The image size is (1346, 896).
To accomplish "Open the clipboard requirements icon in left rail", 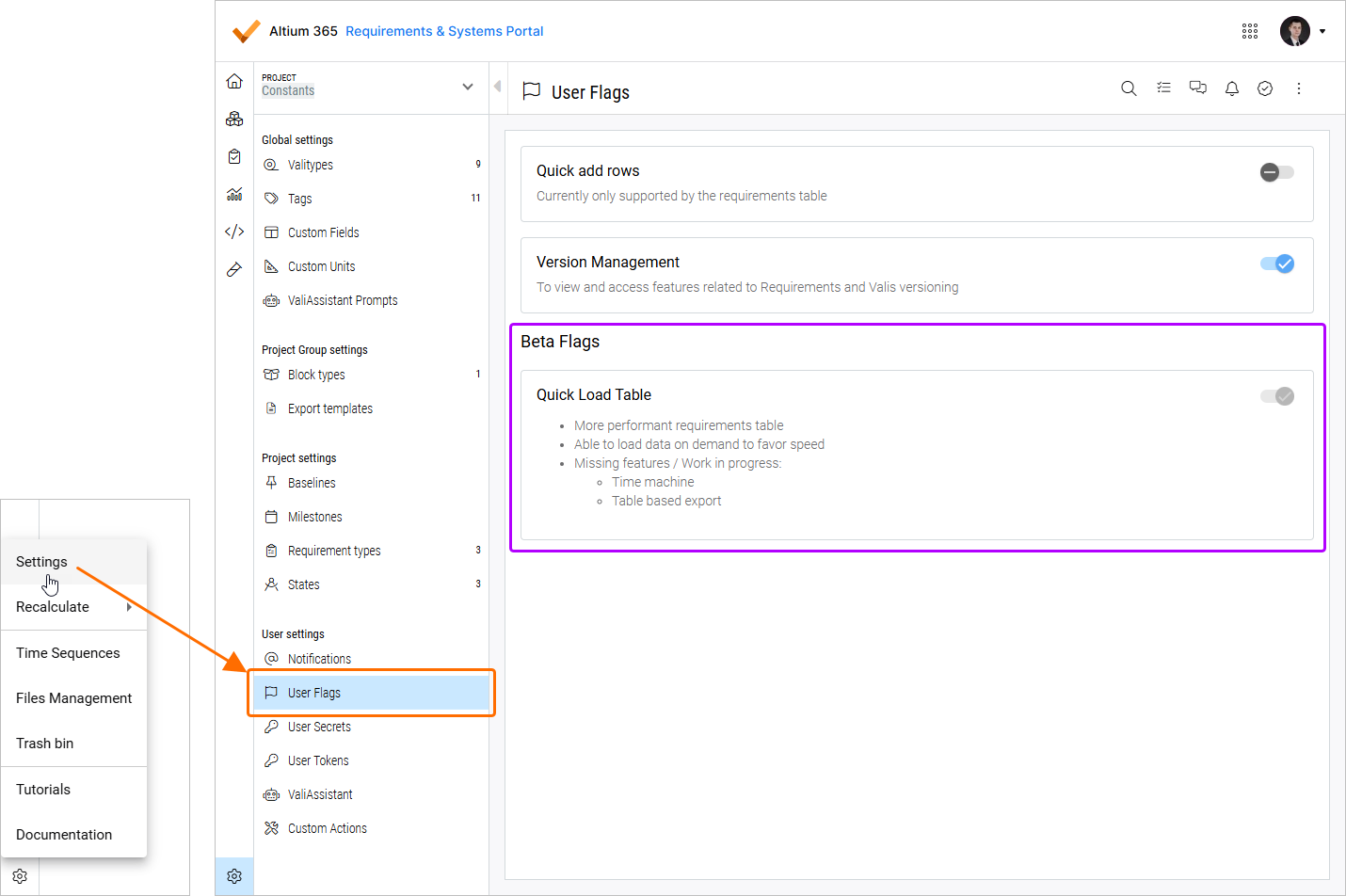I will (234, 156).
